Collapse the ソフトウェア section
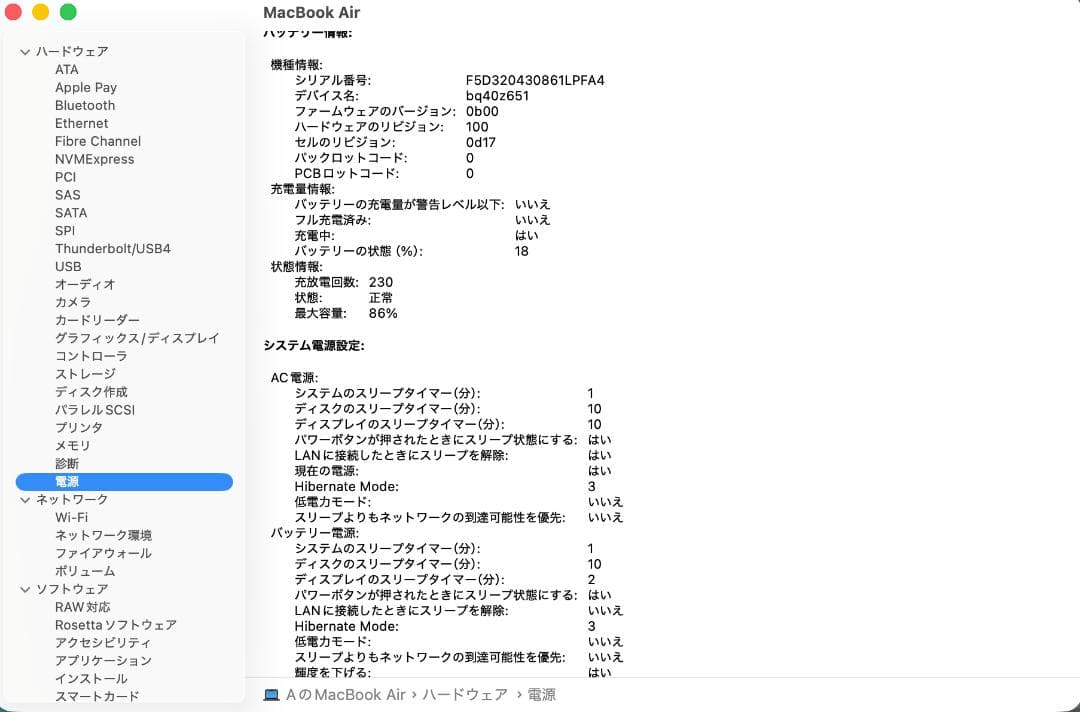This screenshot has width=1080, height=712. [x=24, y=589]
